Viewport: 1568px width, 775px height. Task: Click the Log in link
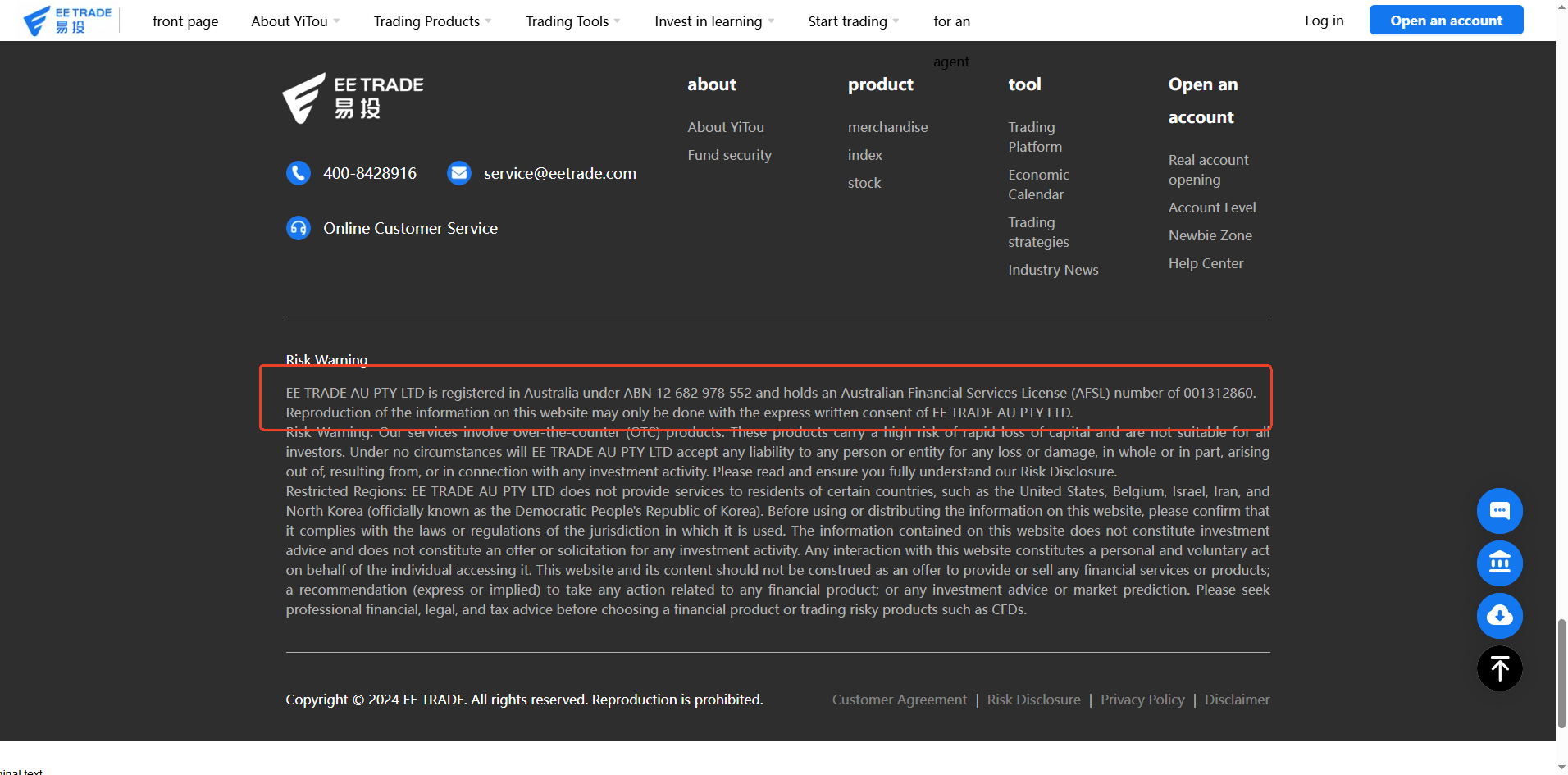[x=1324, y=21]
